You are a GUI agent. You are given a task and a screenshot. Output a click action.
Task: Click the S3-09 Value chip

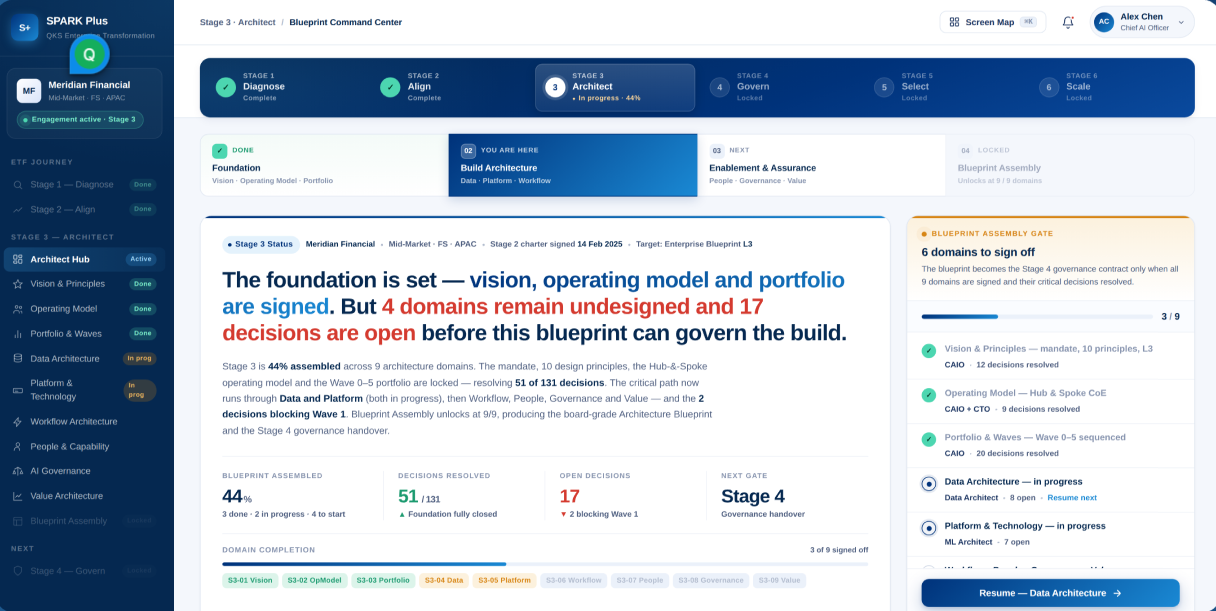(x=779, y=580)
